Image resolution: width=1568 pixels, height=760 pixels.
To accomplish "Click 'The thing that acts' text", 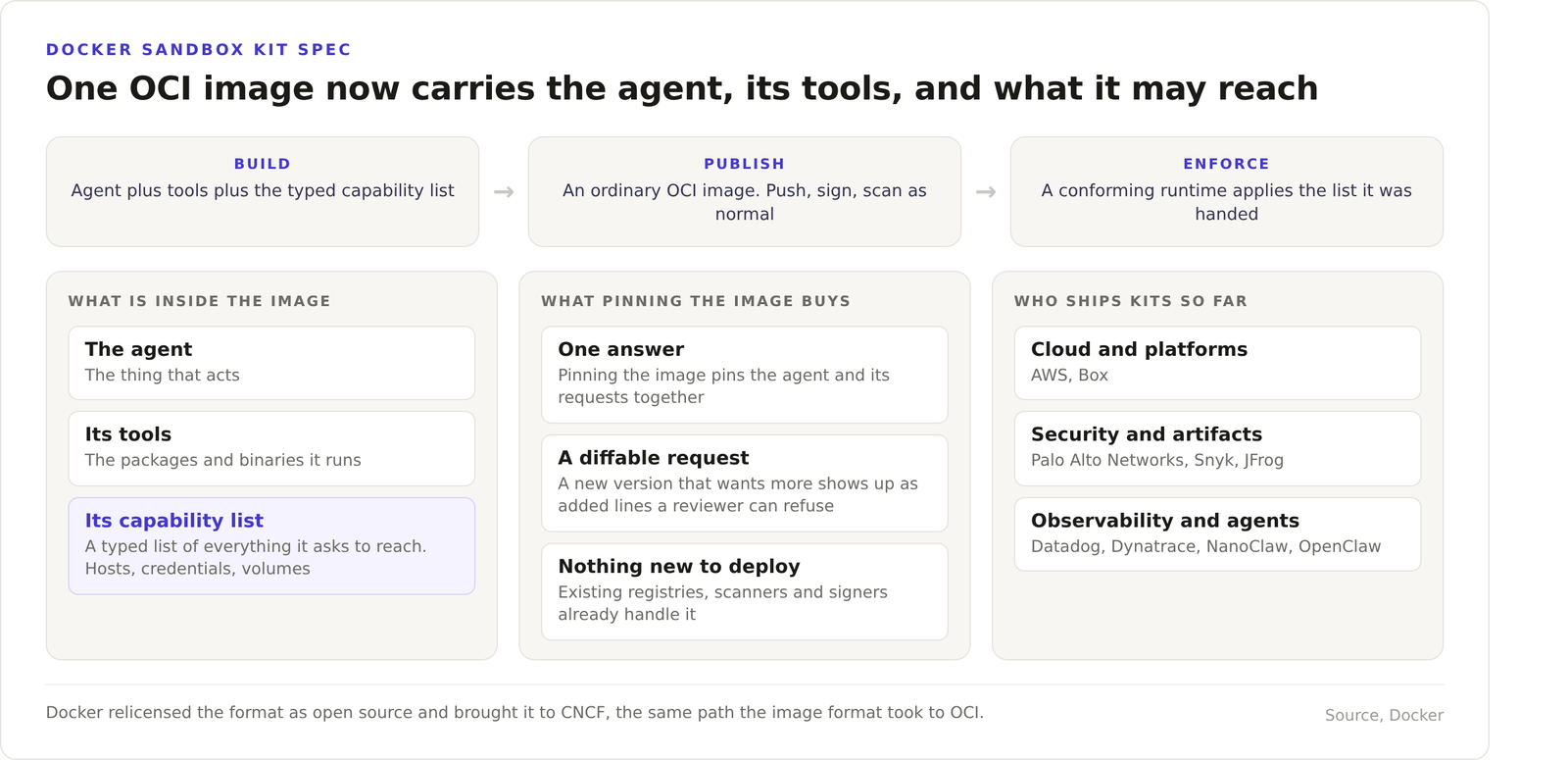I will [163, 376].
